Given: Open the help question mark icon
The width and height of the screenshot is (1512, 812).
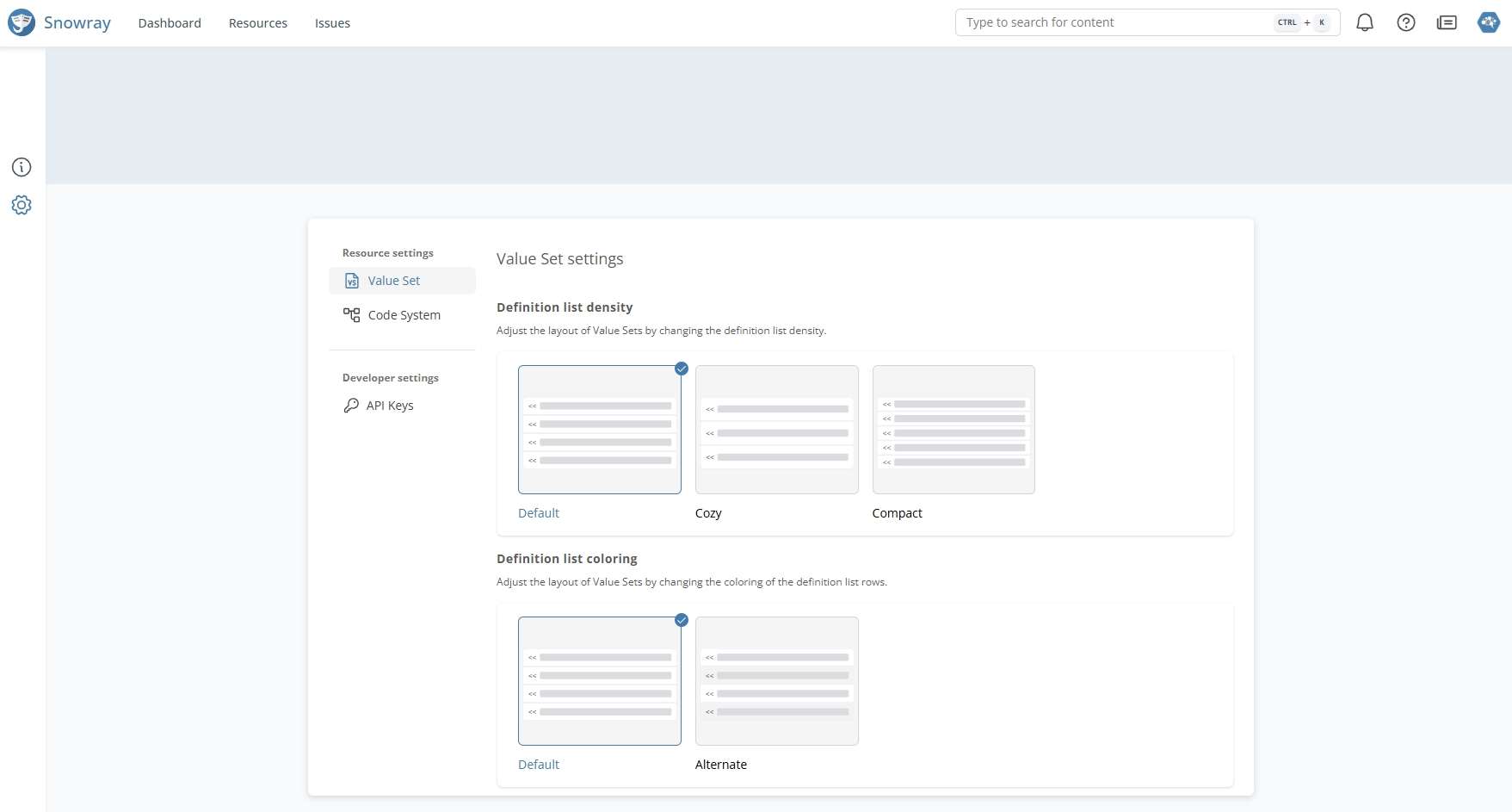Looking at the screenshot, I should coord(1405,23).
